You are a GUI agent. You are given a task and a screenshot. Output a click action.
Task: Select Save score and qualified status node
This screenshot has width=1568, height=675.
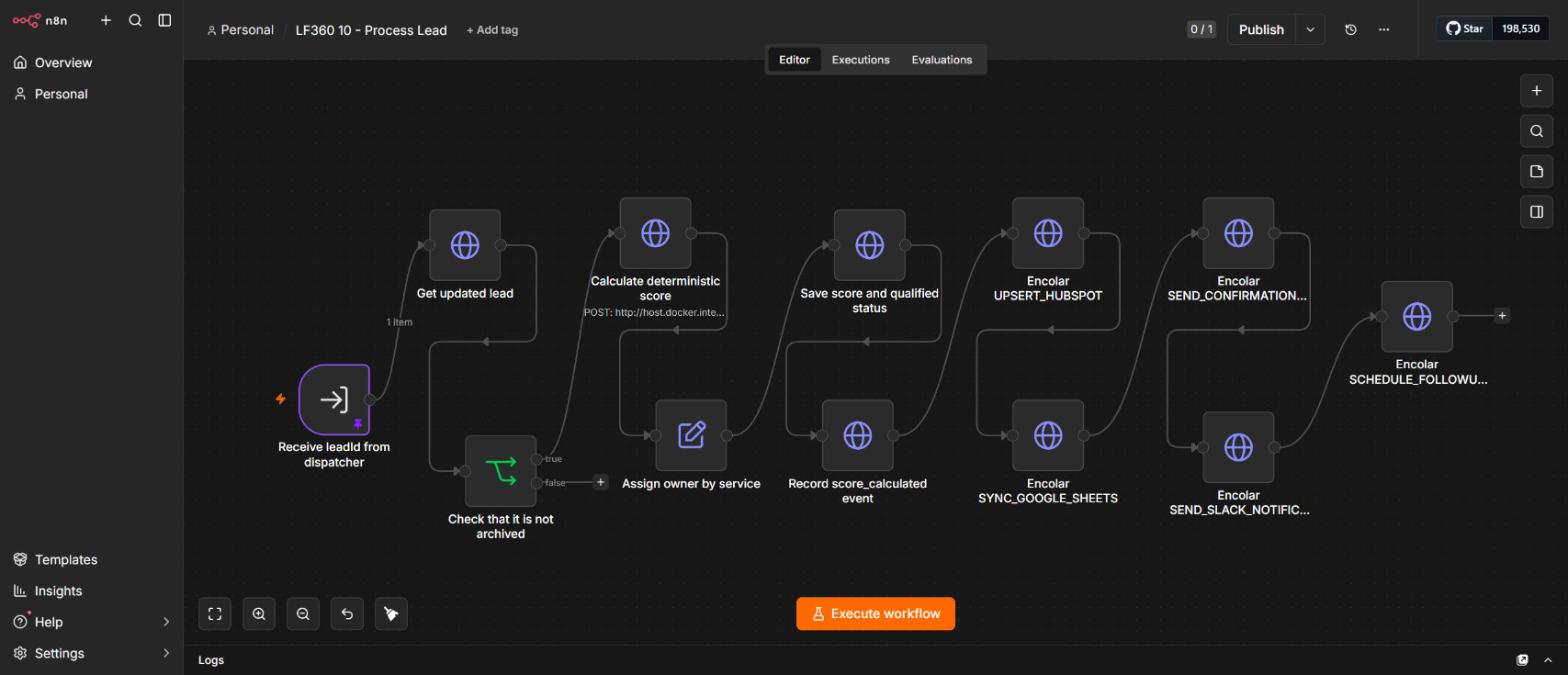pyautogui.click(x=870, y=245)
